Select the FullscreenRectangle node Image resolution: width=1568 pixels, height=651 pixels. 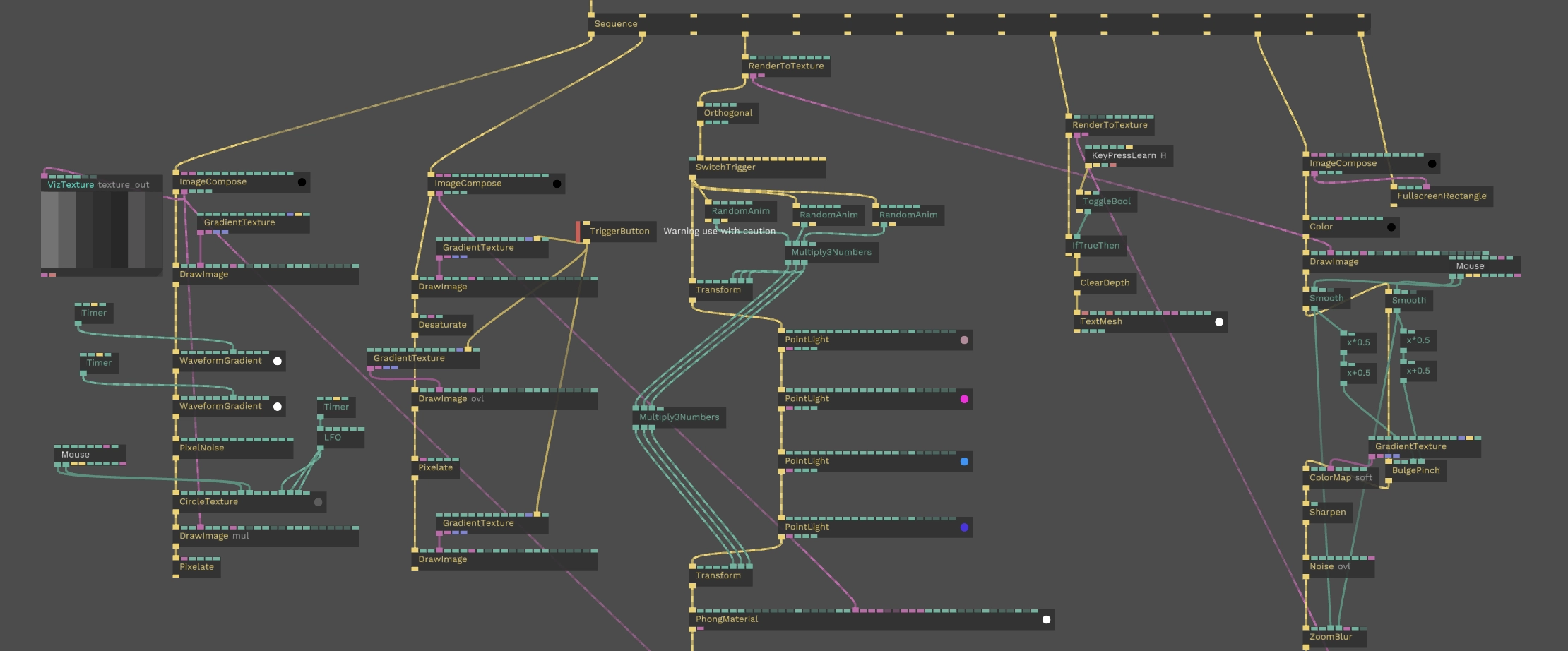pos(1441,196)
